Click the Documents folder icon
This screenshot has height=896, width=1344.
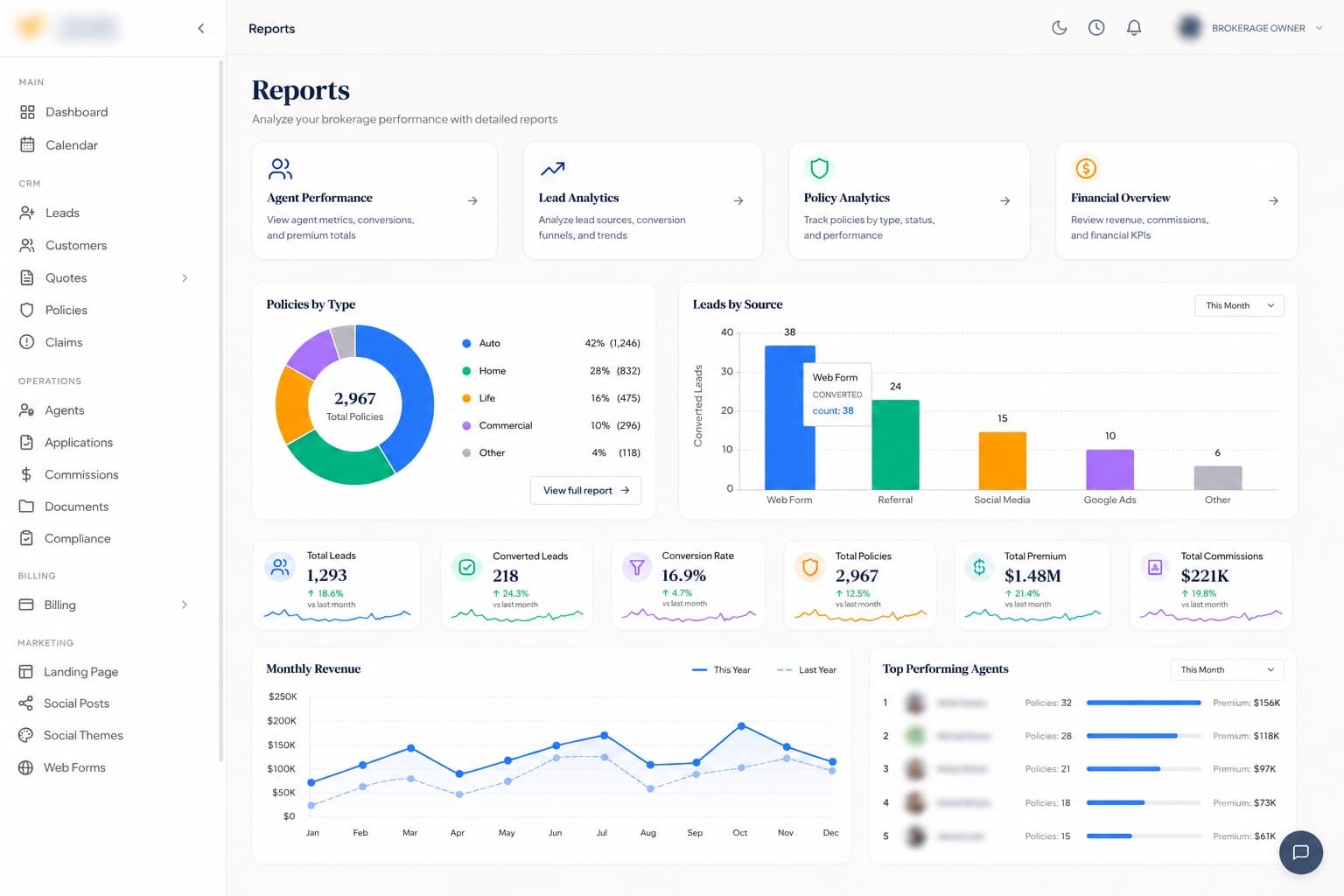point(26,507)
